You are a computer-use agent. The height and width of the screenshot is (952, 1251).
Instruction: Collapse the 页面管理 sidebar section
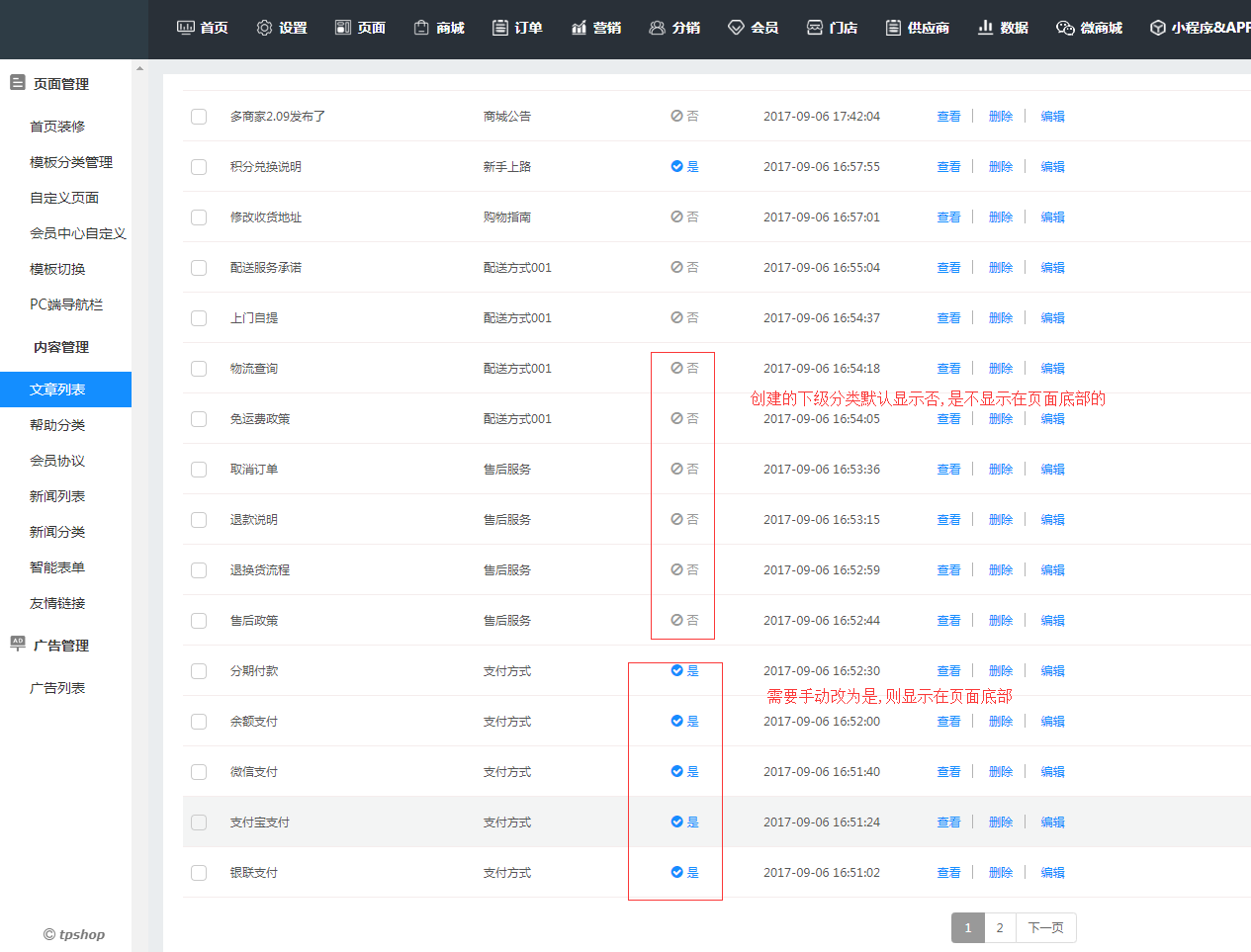click(x=61, y=84)
